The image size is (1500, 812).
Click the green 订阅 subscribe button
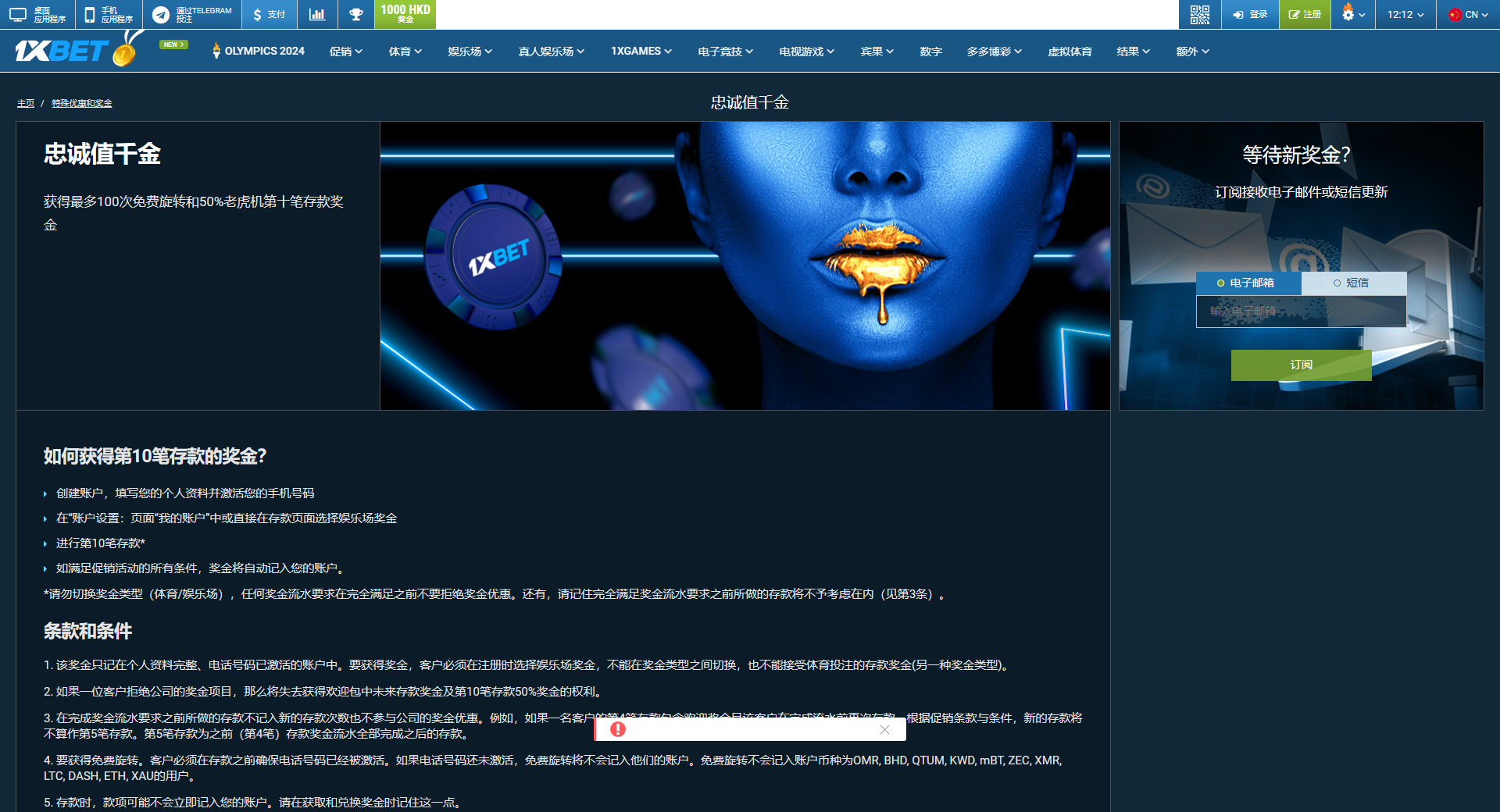(1301, 365)
